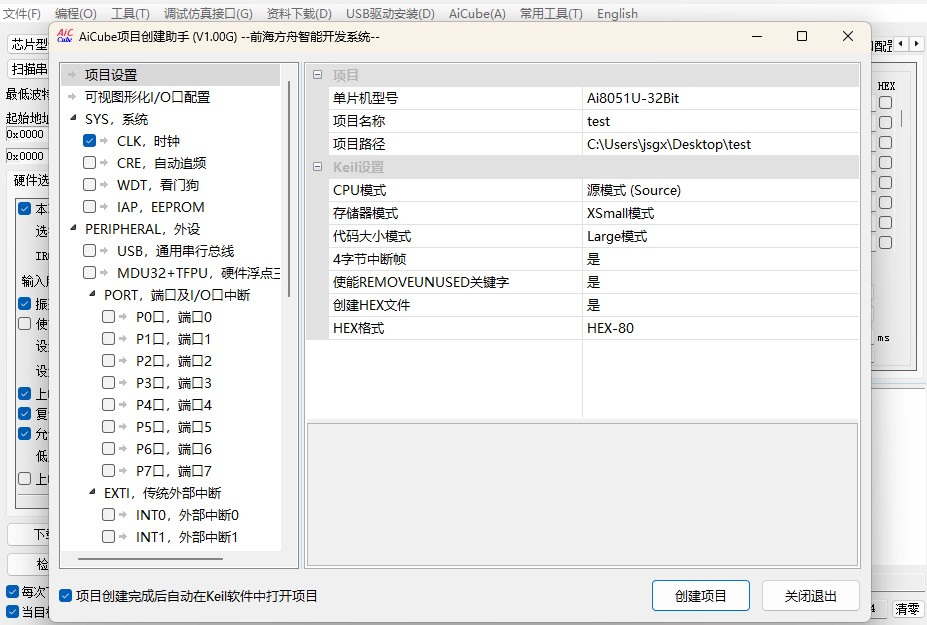This screenshot has width=927, height=625.
Task: Open the AiCube(A) menu
Action: click(477, 14)
